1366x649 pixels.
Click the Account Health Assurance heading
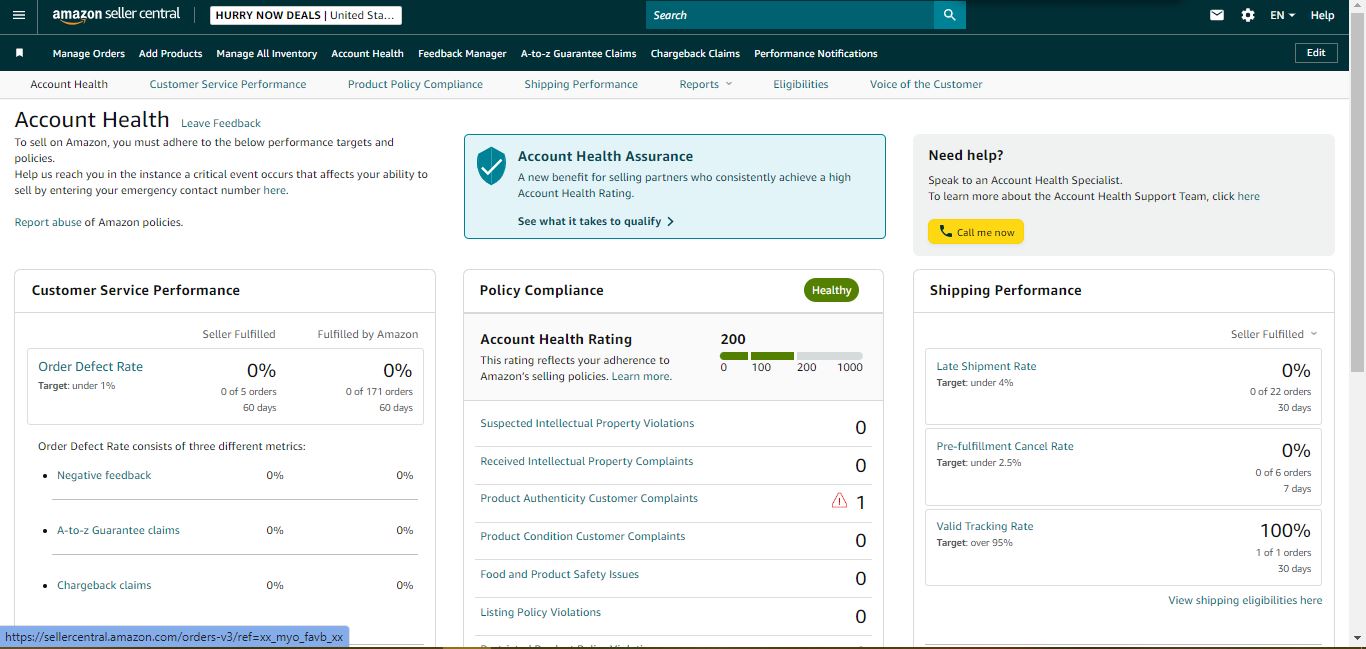coord(605,156)
